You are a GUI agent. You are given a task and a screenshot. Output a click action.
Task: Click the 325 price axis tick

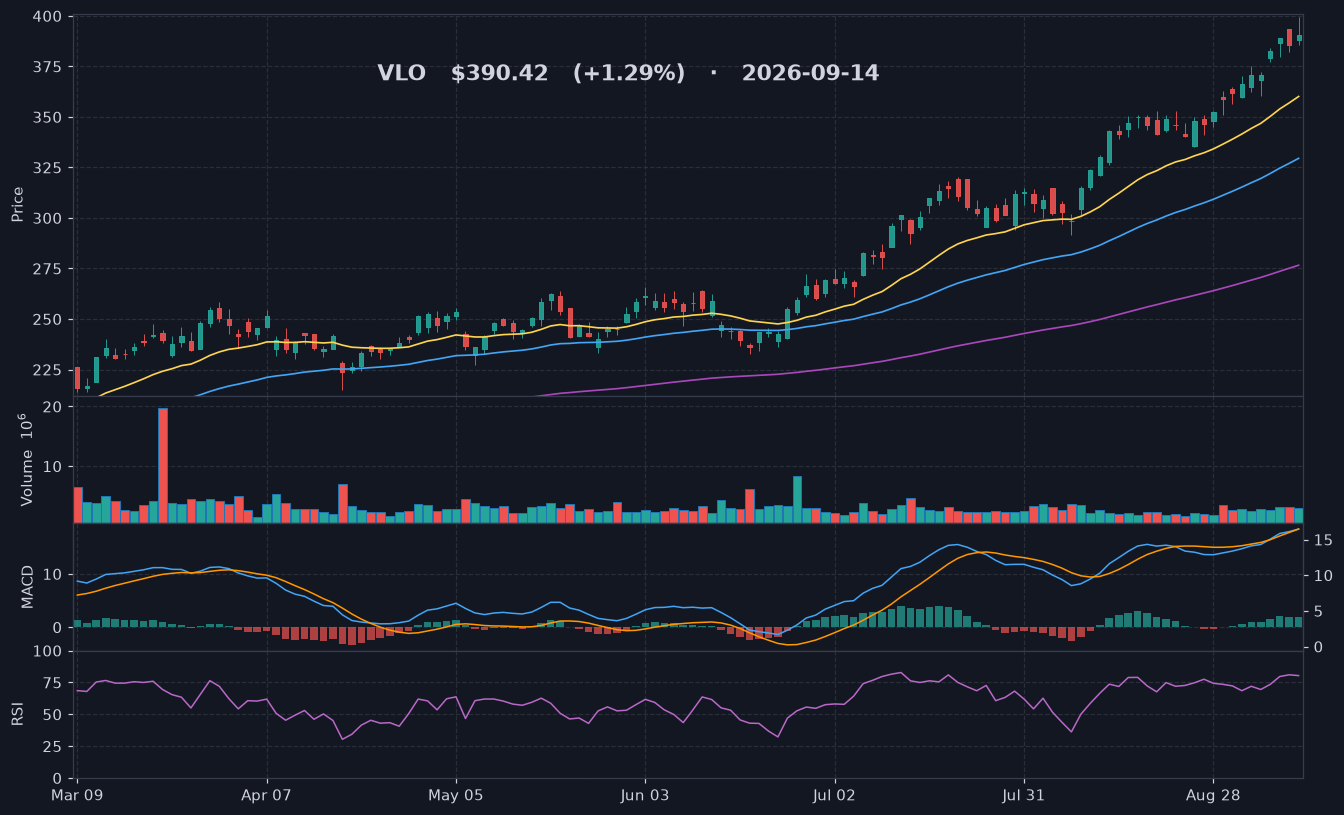[x=47, y=168]
